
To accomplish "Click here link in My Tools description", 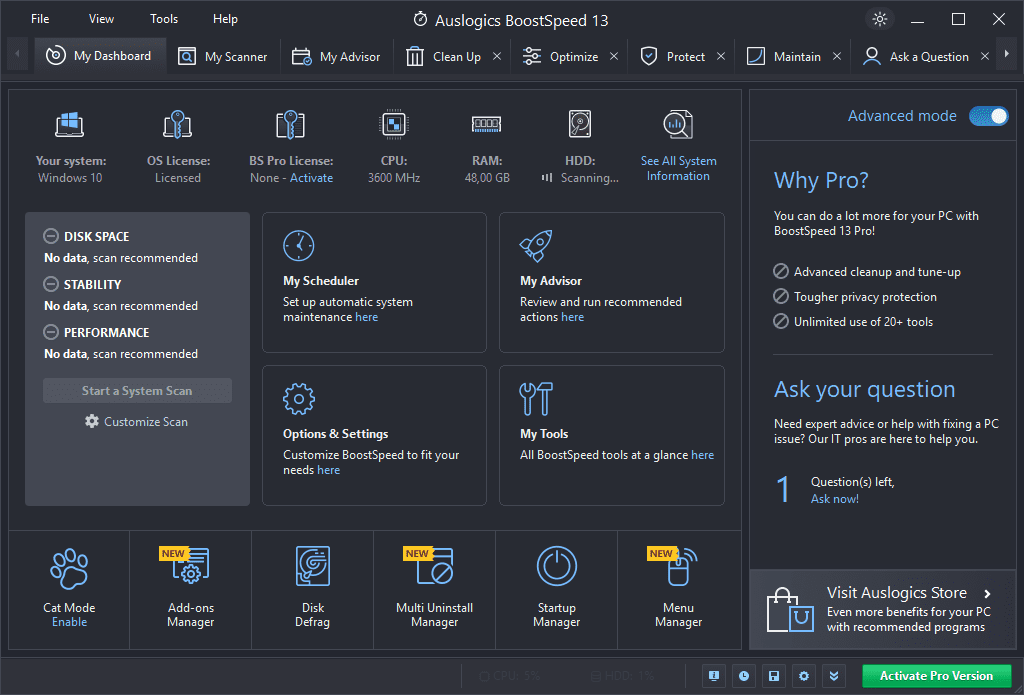I will 702,455.
